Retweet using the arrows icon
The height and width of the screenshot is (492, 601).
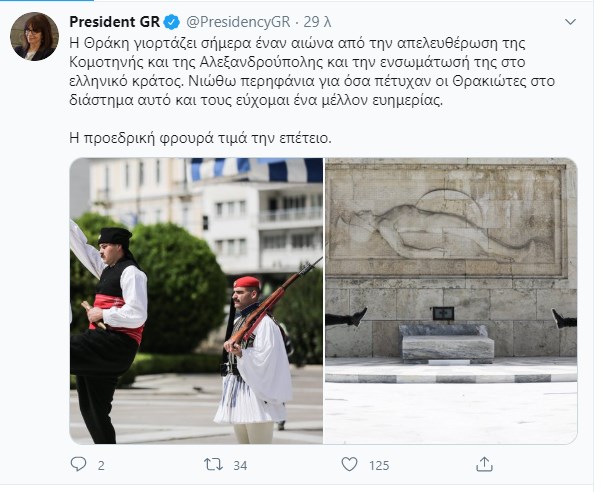click(213, 464)
